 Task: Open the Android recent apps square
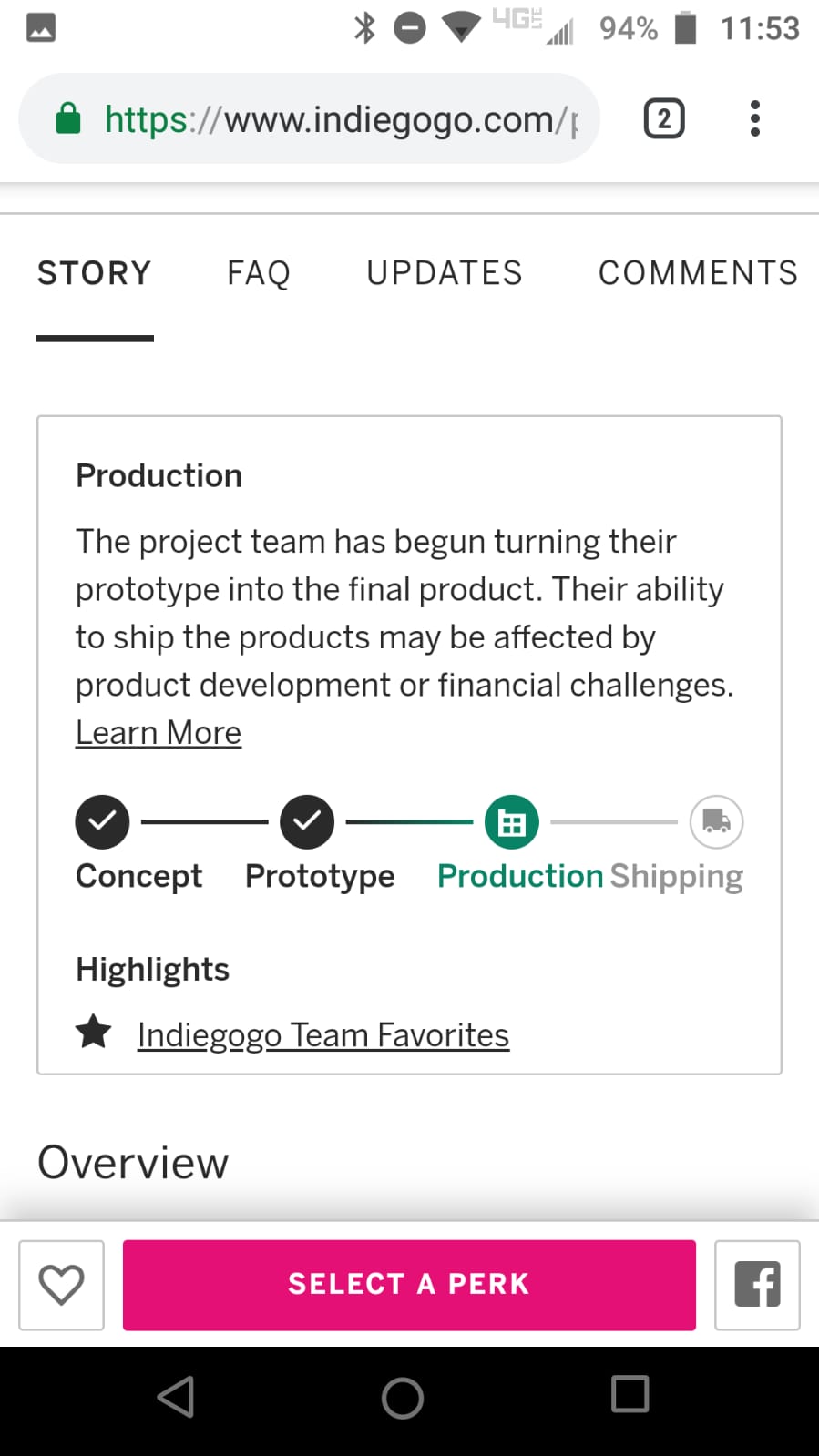coord(630,1394)
